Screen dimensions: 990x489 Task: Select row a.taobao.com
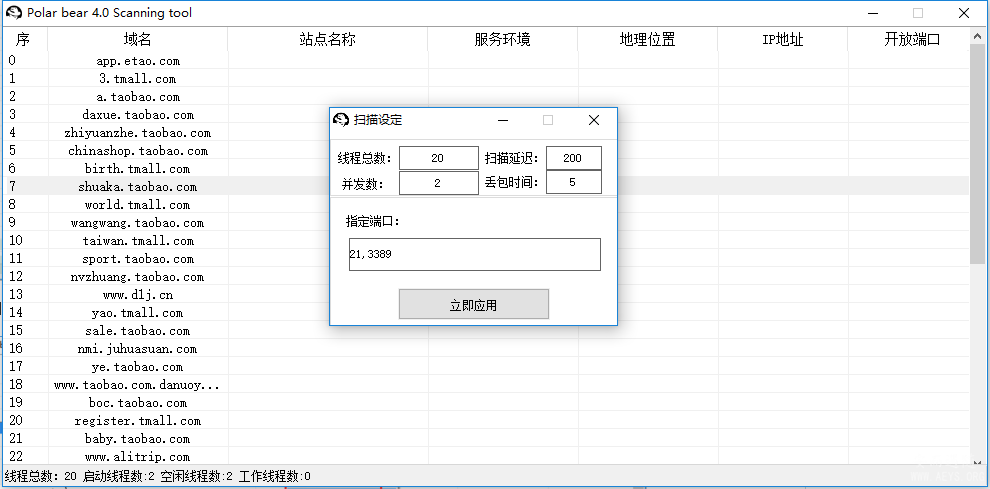pos(486,97)
